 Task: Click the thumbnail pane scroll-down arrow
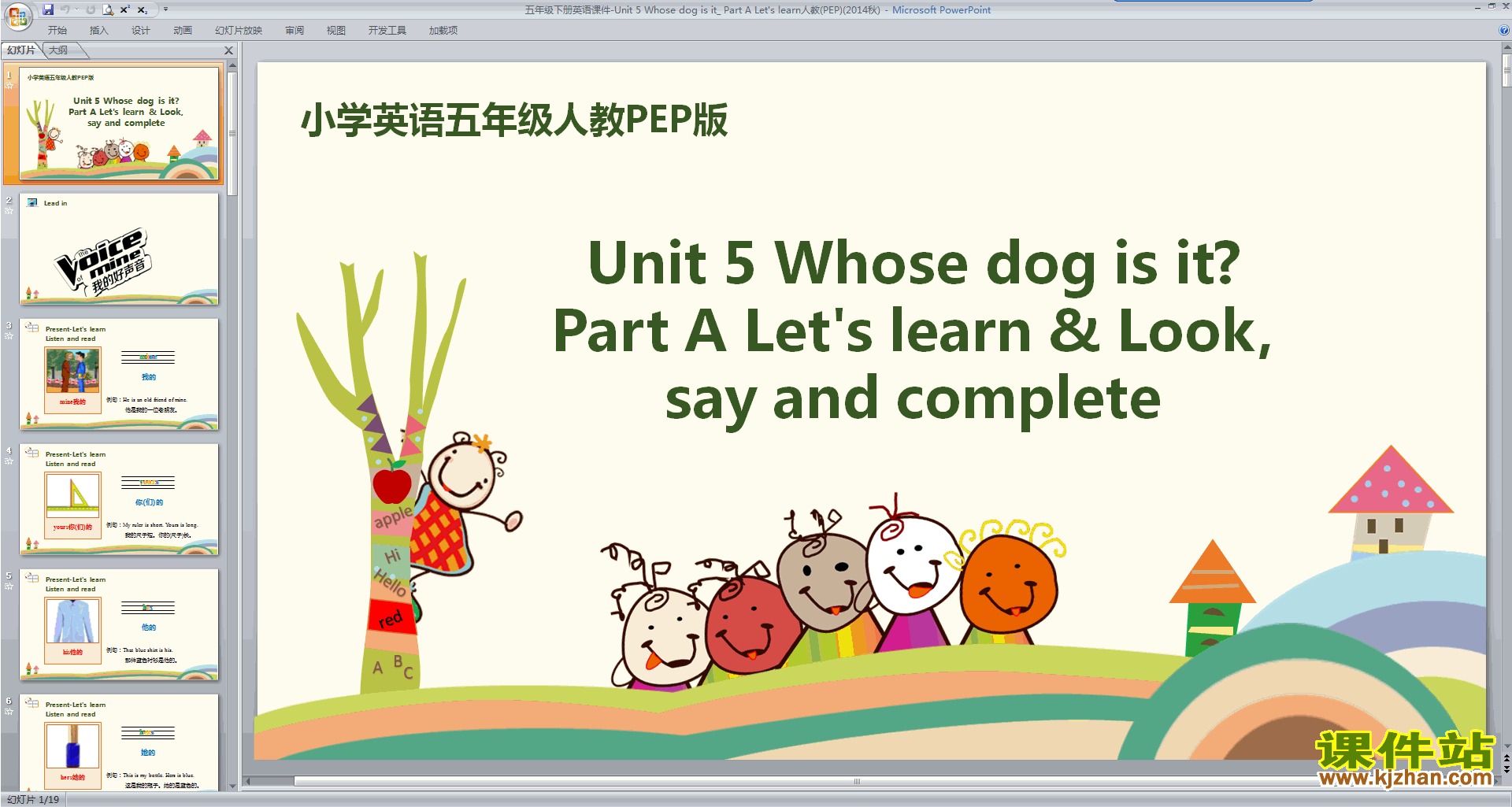tap(232, 786)
